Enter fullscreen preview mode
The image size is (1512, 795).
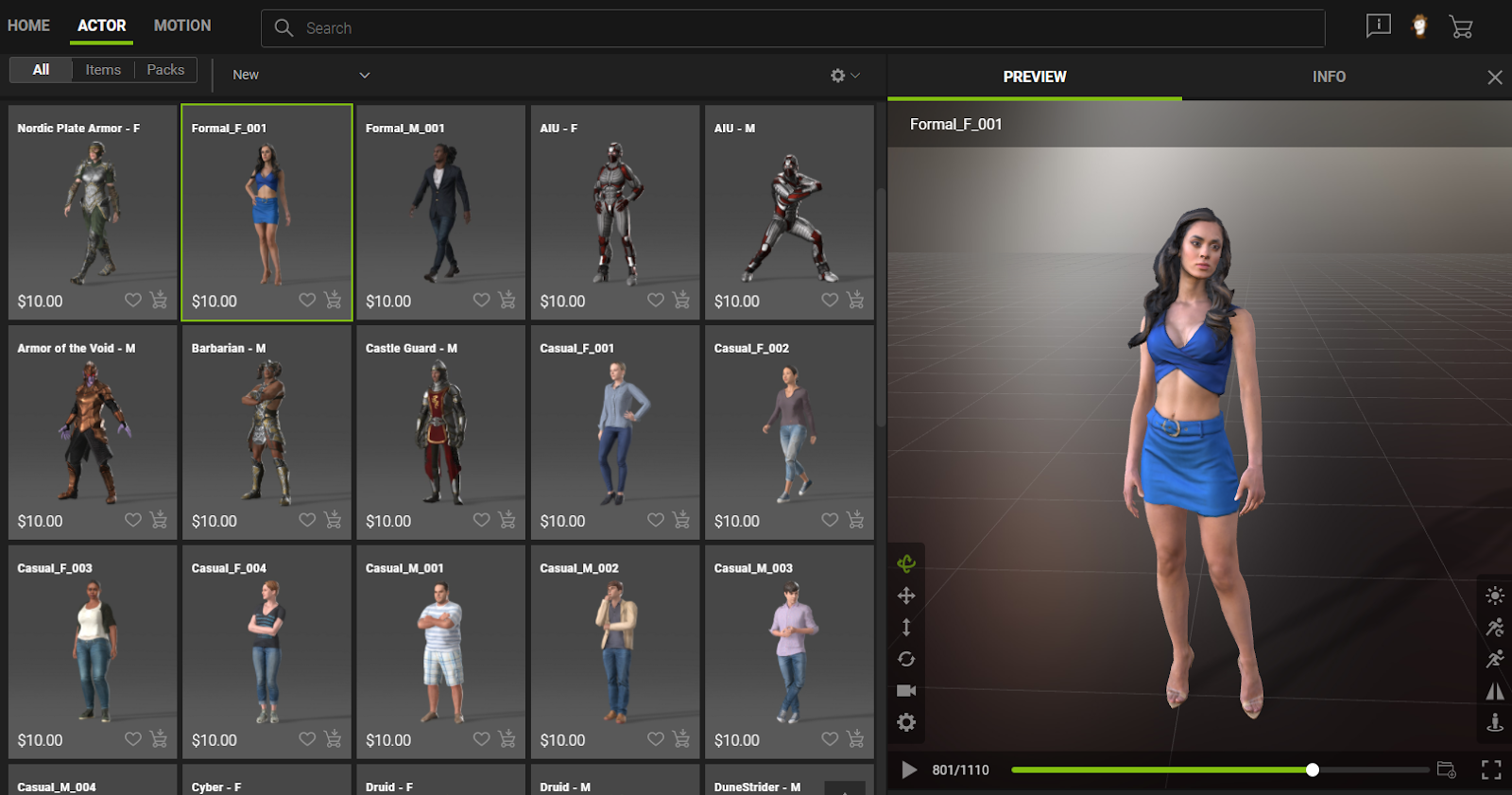(x=1491, y=769)
